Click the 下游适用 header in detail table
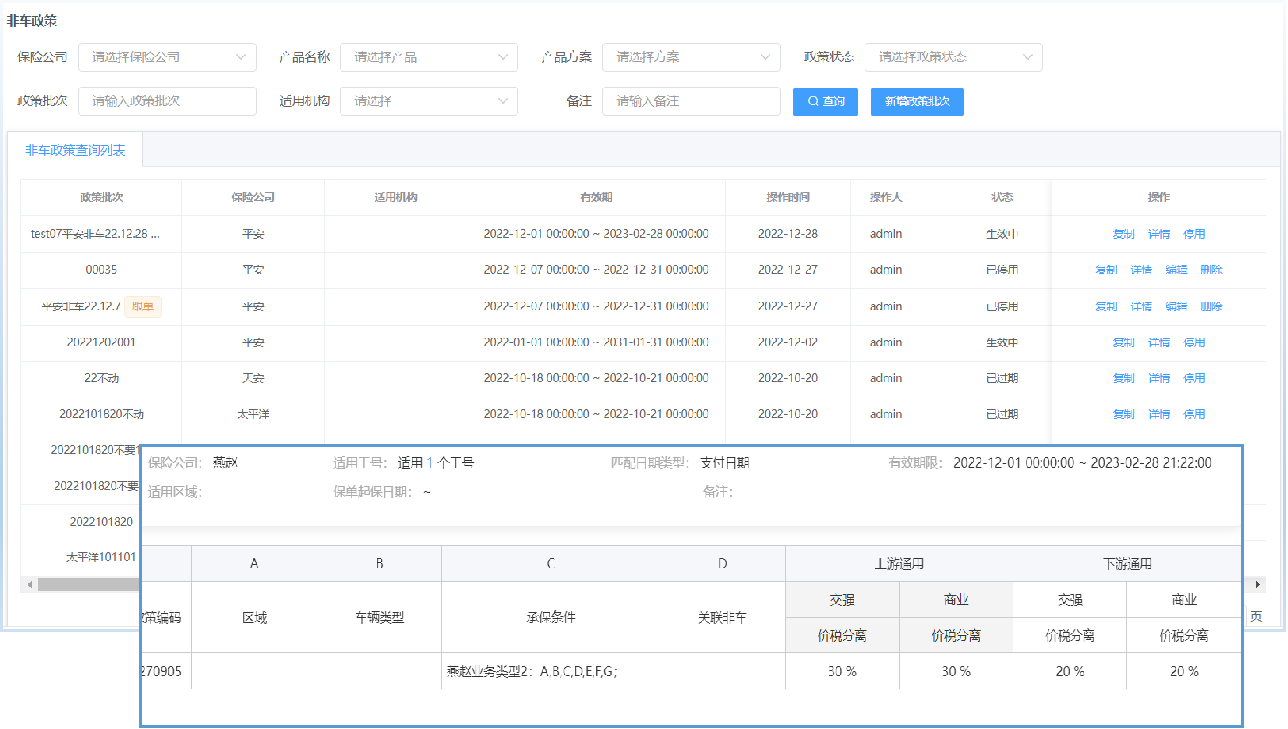 click(1127, 564)
